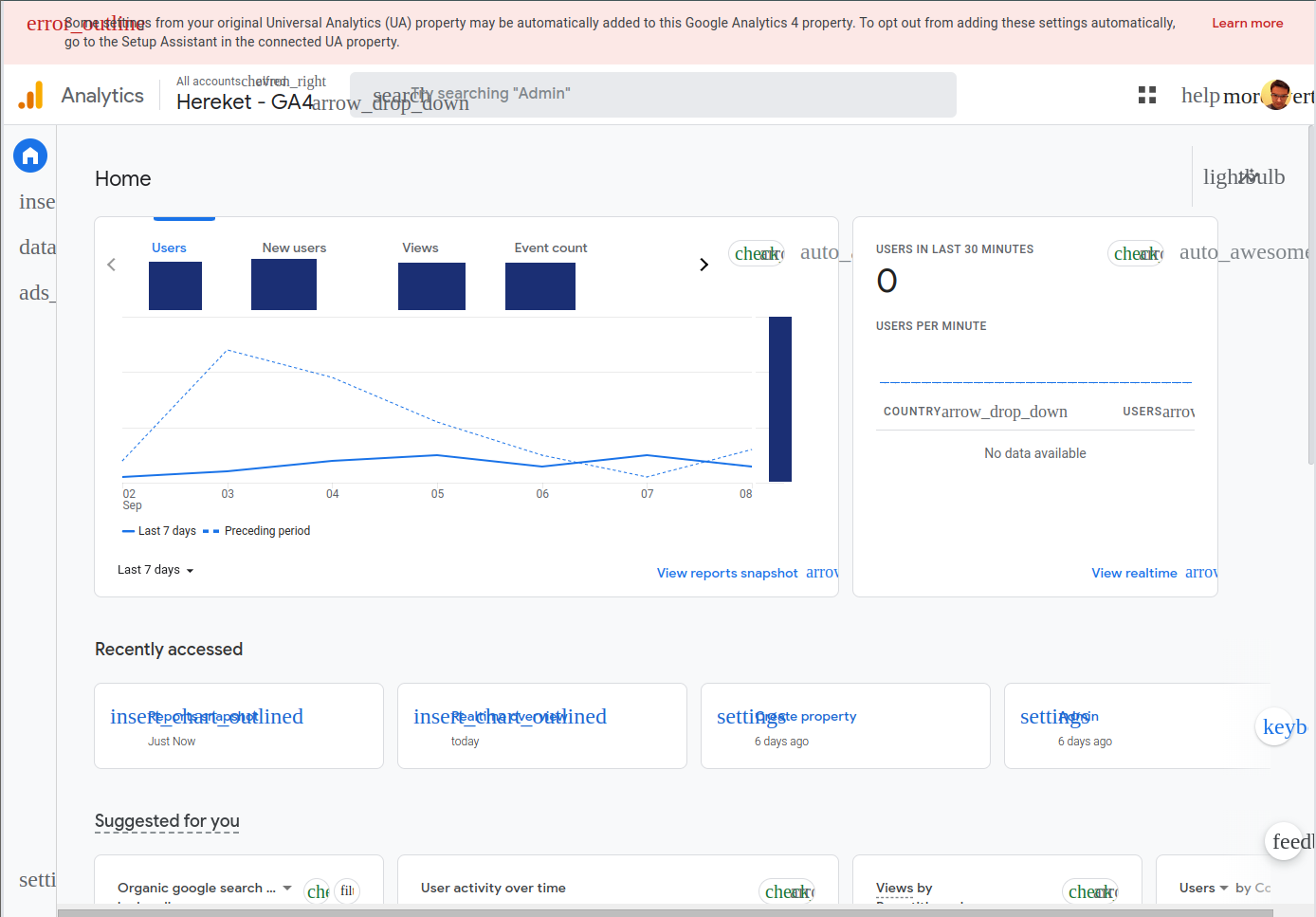Open the Users metric dropdown in suggested card
Viewport: 1316px width, 917px height.
pyautogui.click(x=1203, y=889)
